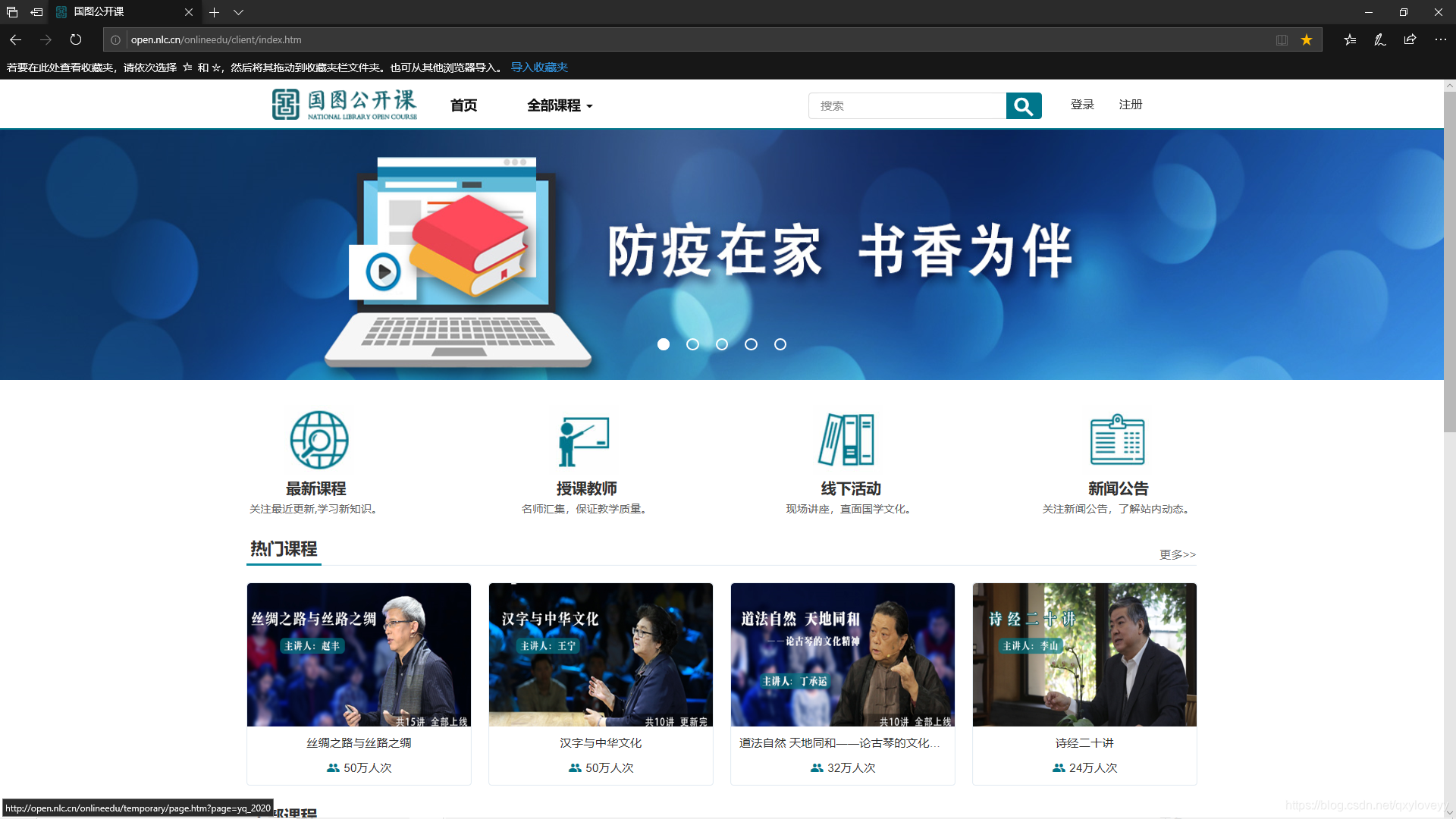1456x819 pixels.
Task: Select the fourth carousel position indicator
Action: coord(751,344)
